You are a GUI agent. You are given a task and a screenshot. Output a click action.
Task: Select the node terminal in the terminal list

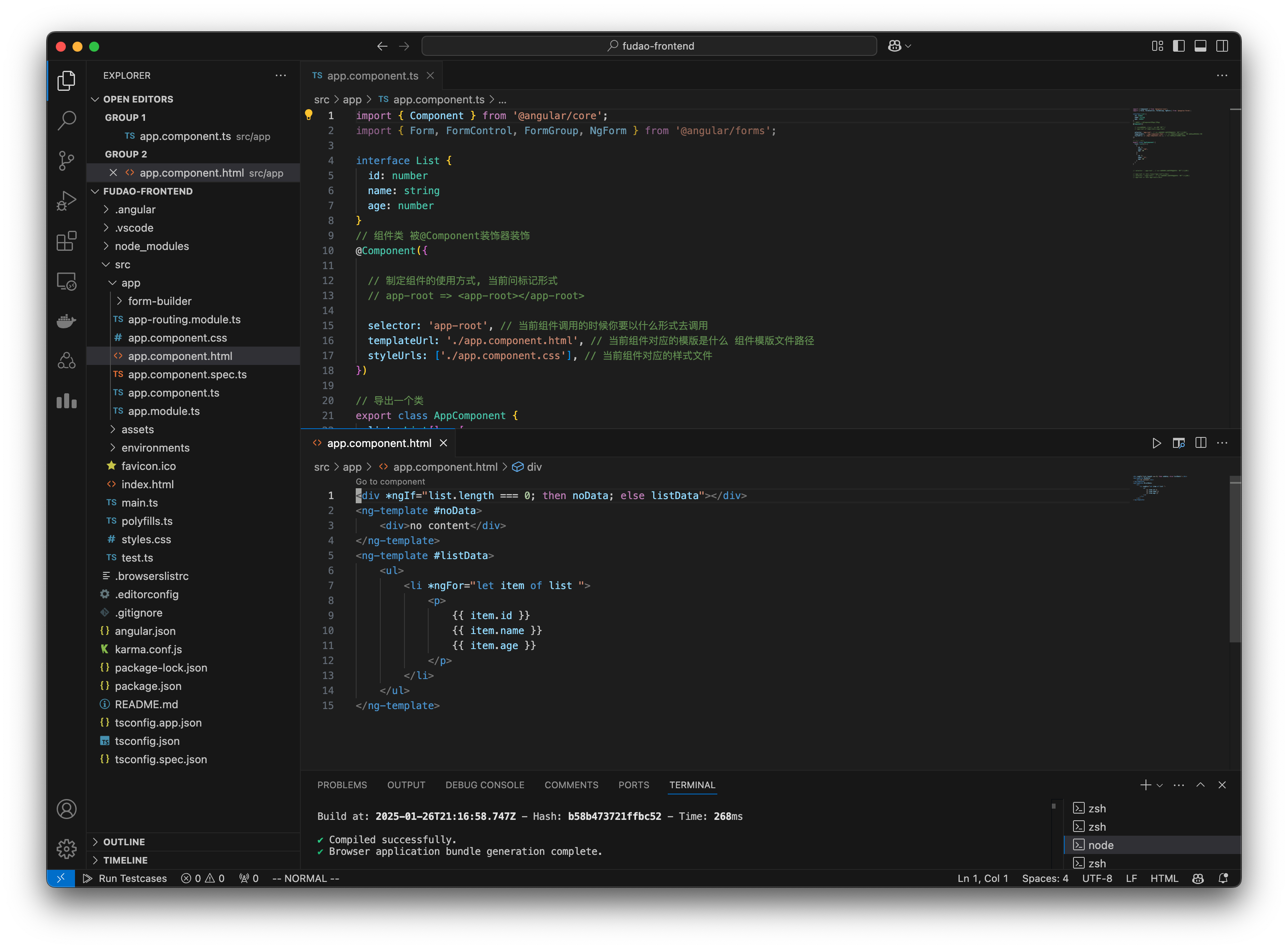pos(1101,845)
